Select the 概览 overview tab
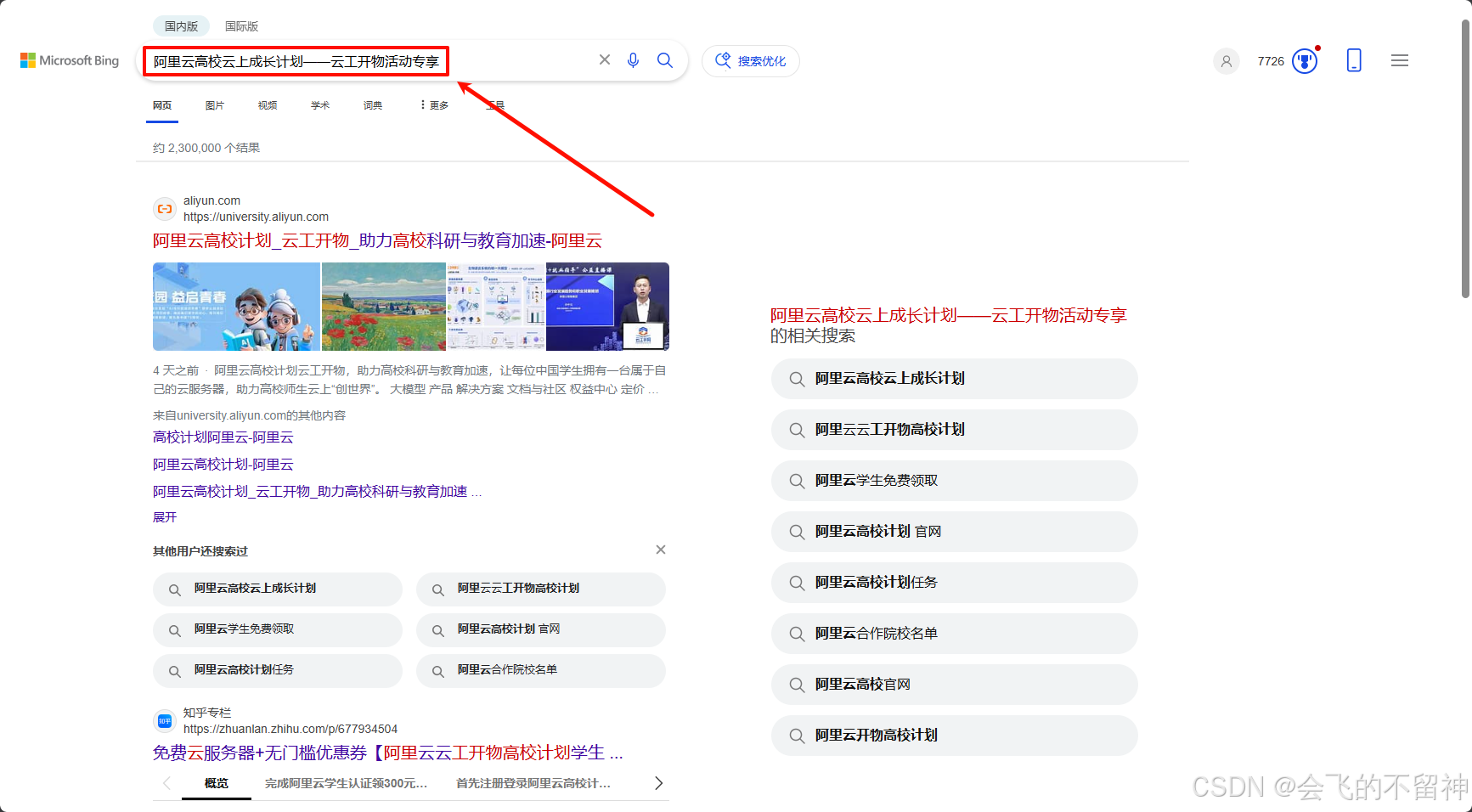Viewport: 1472px width, 812px height. (x=217, y=783)
